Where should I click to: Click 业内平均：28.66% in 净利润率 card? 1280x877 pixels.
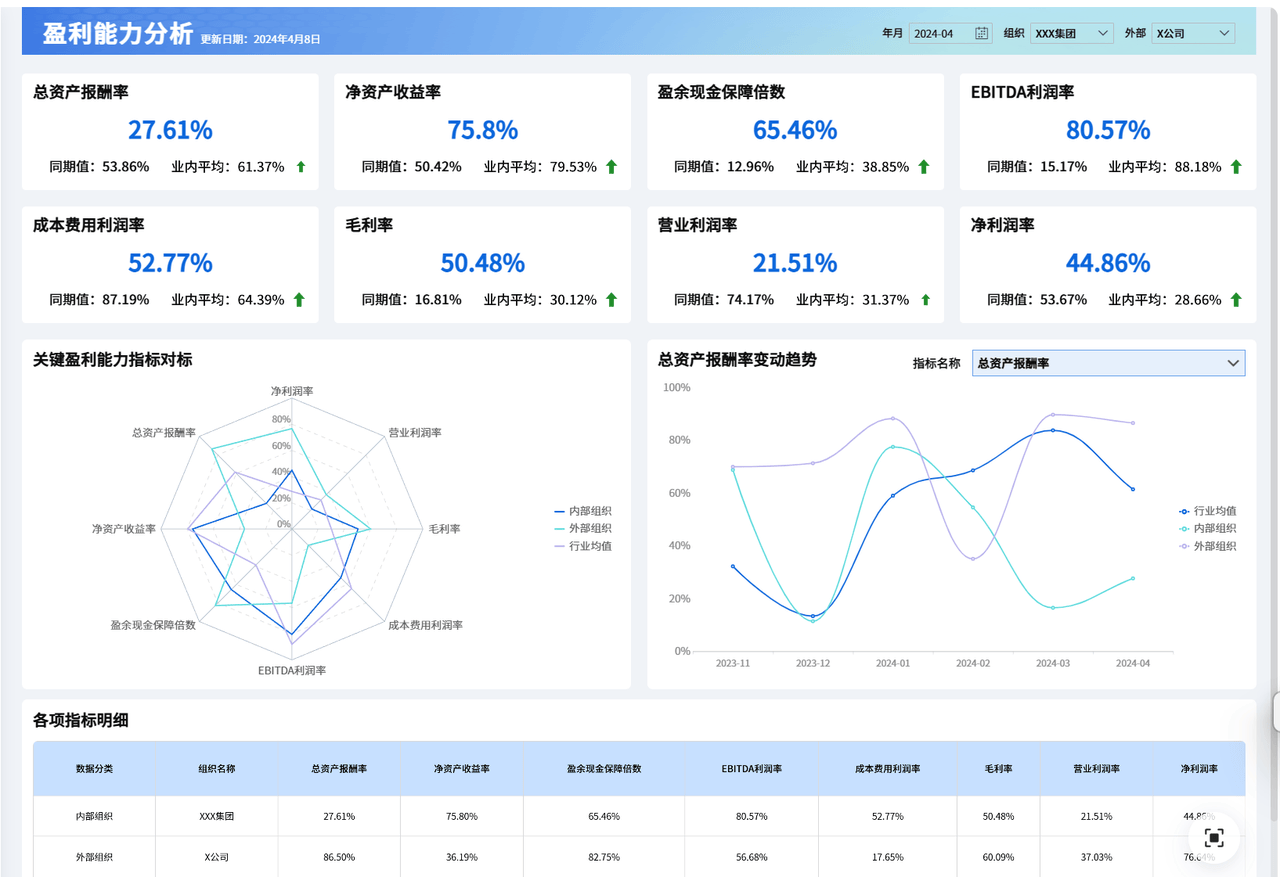click(1165, 300)
